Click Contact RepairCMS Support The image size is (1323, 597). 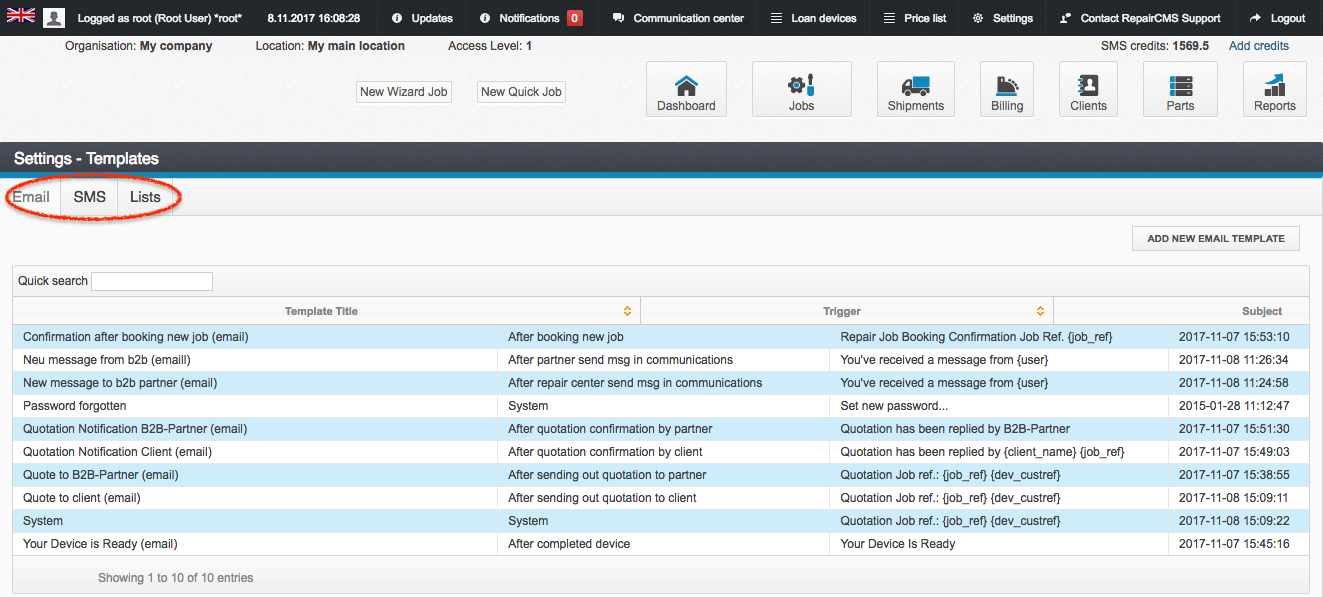coord(1140,18)
